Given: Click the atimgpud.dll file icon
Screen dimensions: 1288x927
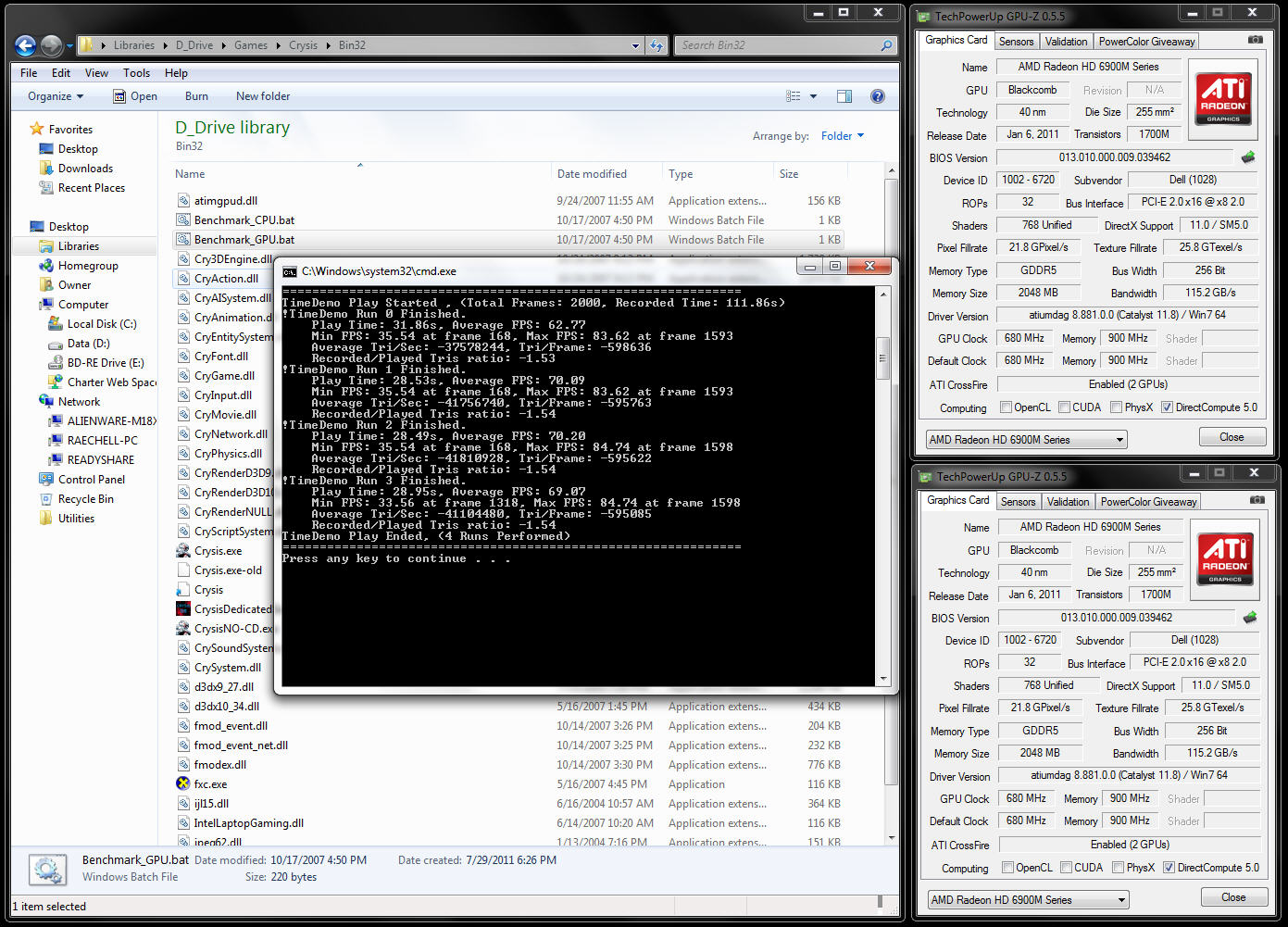Looking at the screenshot, I should click(183, 200).
